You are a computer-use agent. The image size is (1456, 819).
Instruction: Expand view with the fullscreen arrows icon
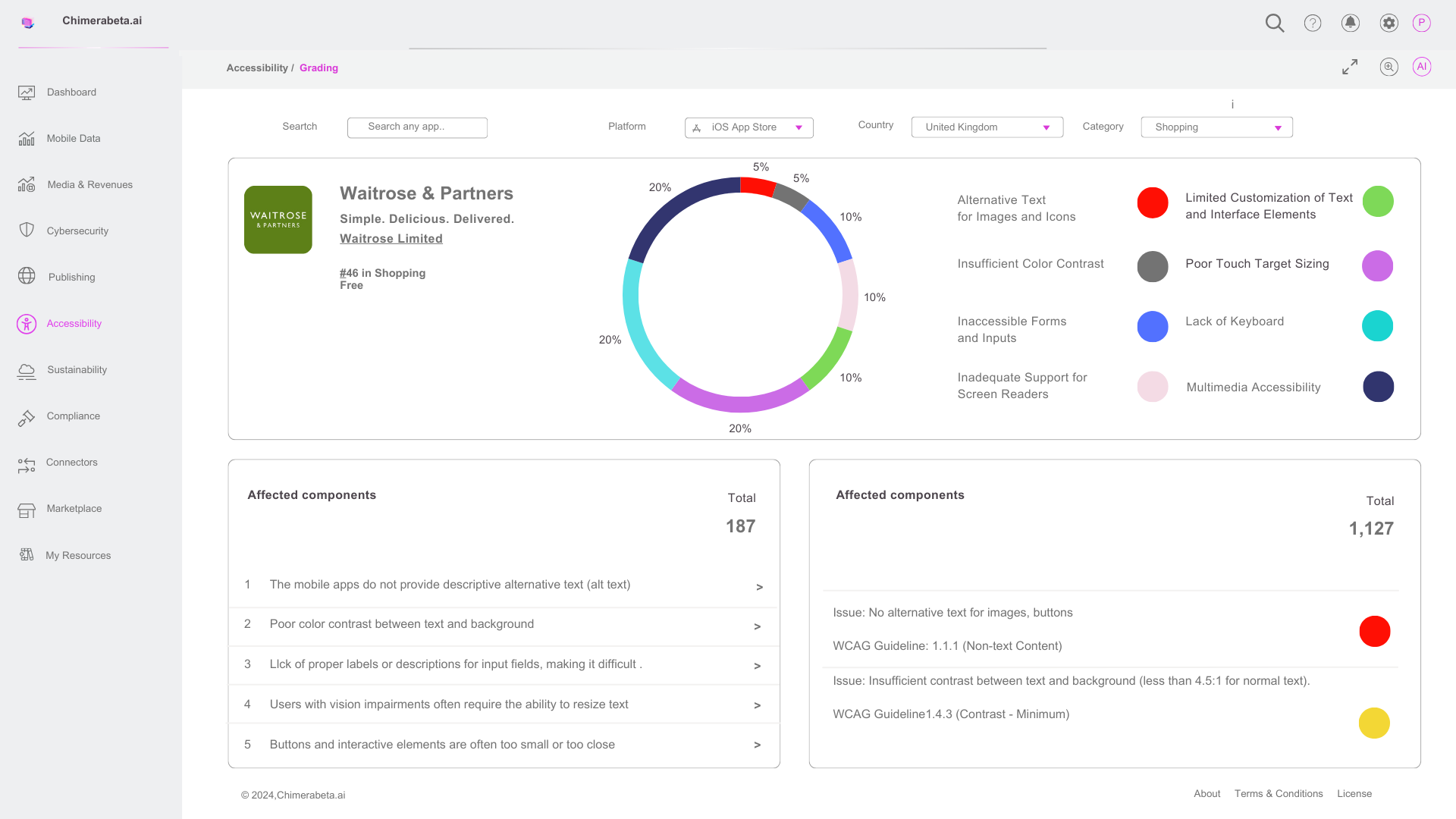pos(1350,67)
